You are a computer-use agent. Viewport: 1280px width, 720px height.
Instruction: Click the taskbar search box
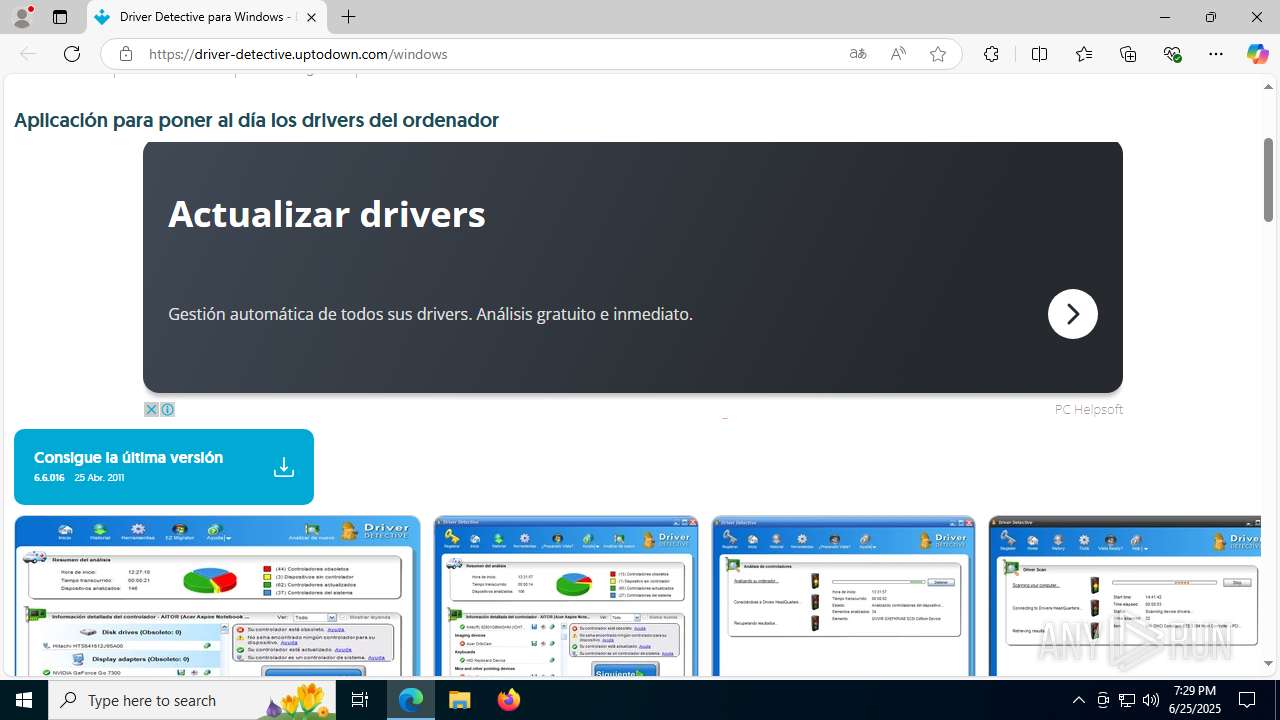(192, 700)
